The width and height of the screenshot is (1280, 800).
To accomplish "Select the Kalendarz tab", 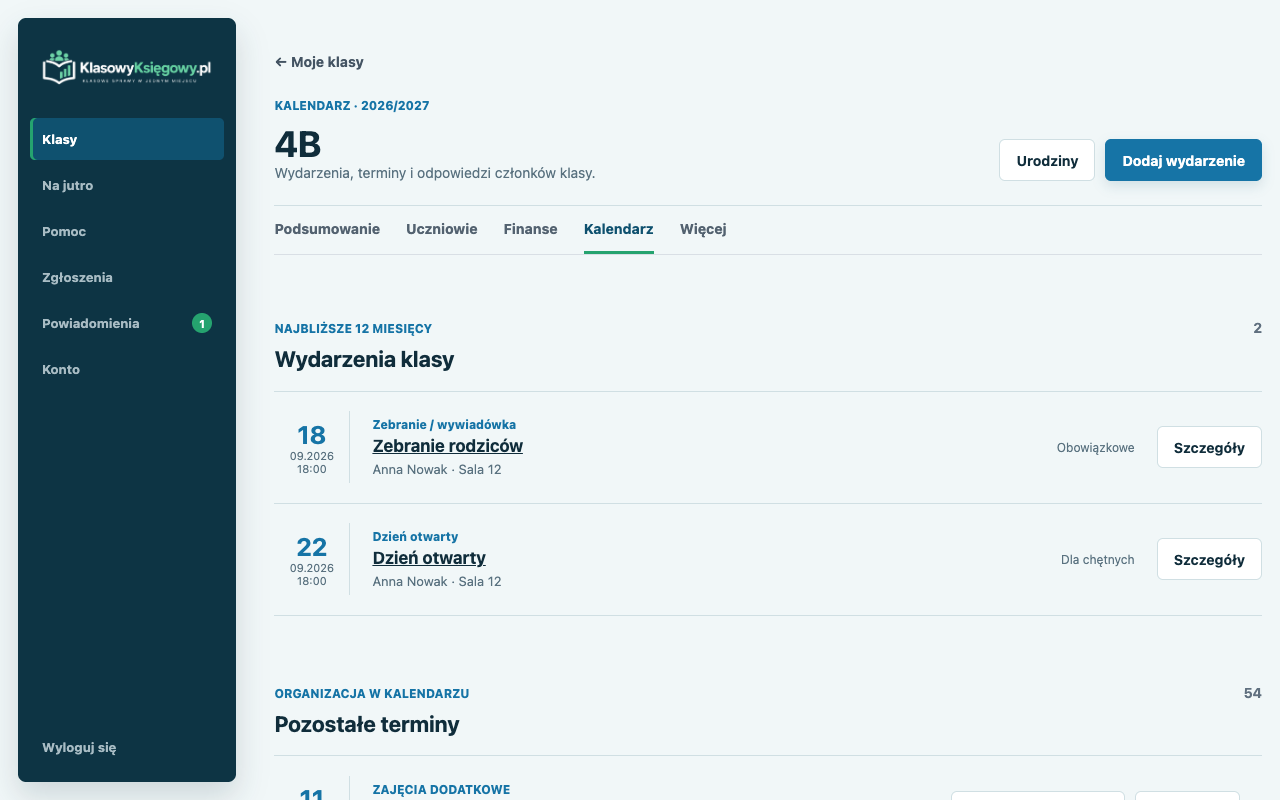I will tap(619, 229).
